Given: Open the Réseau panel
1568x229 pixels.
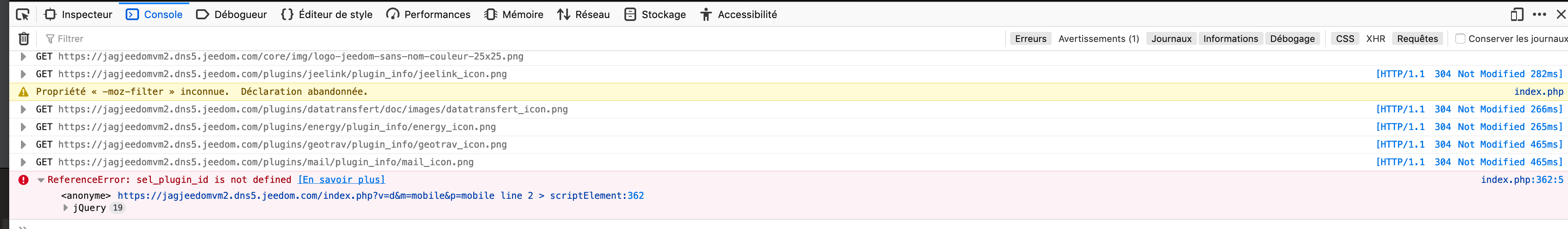Looking at the screenshot, I should pyautogui.click(x=584, y=15).
